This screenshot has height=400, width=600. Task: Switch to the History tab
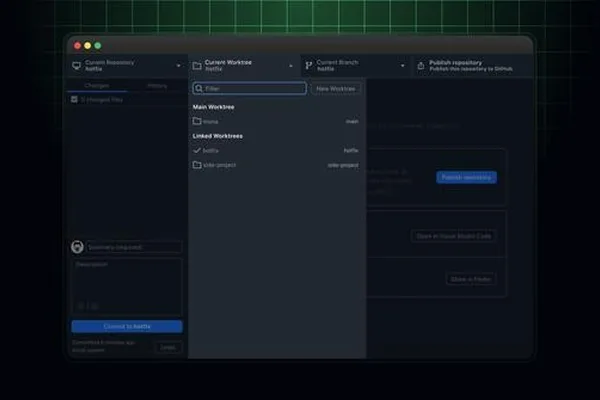click(x=157, y=85)
